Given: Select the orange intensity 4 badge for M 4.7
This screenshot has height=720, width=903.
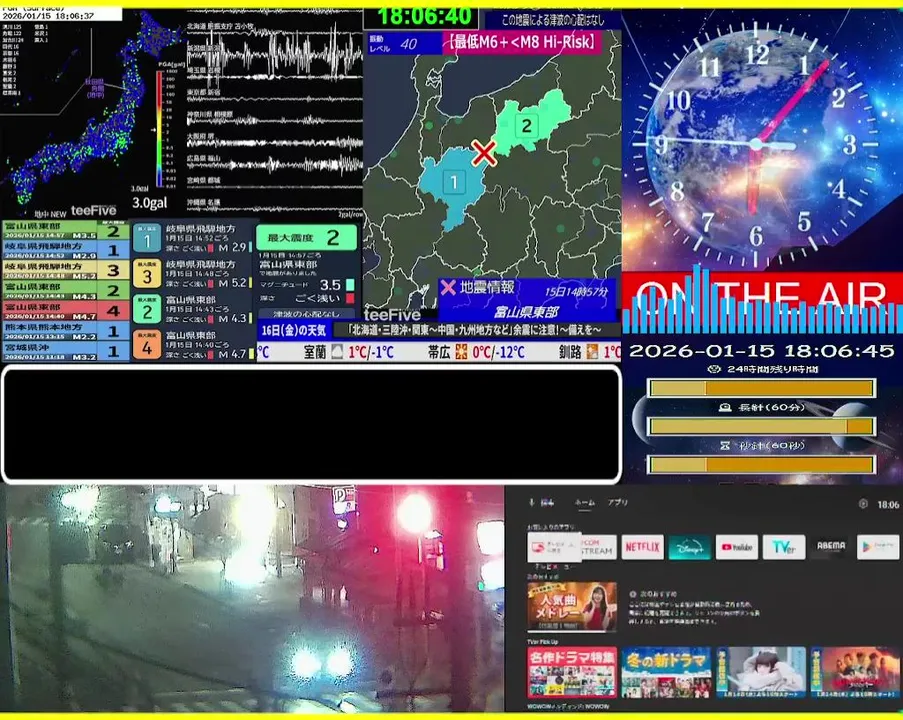Looking at the screenshot, I should click(147, 344).
